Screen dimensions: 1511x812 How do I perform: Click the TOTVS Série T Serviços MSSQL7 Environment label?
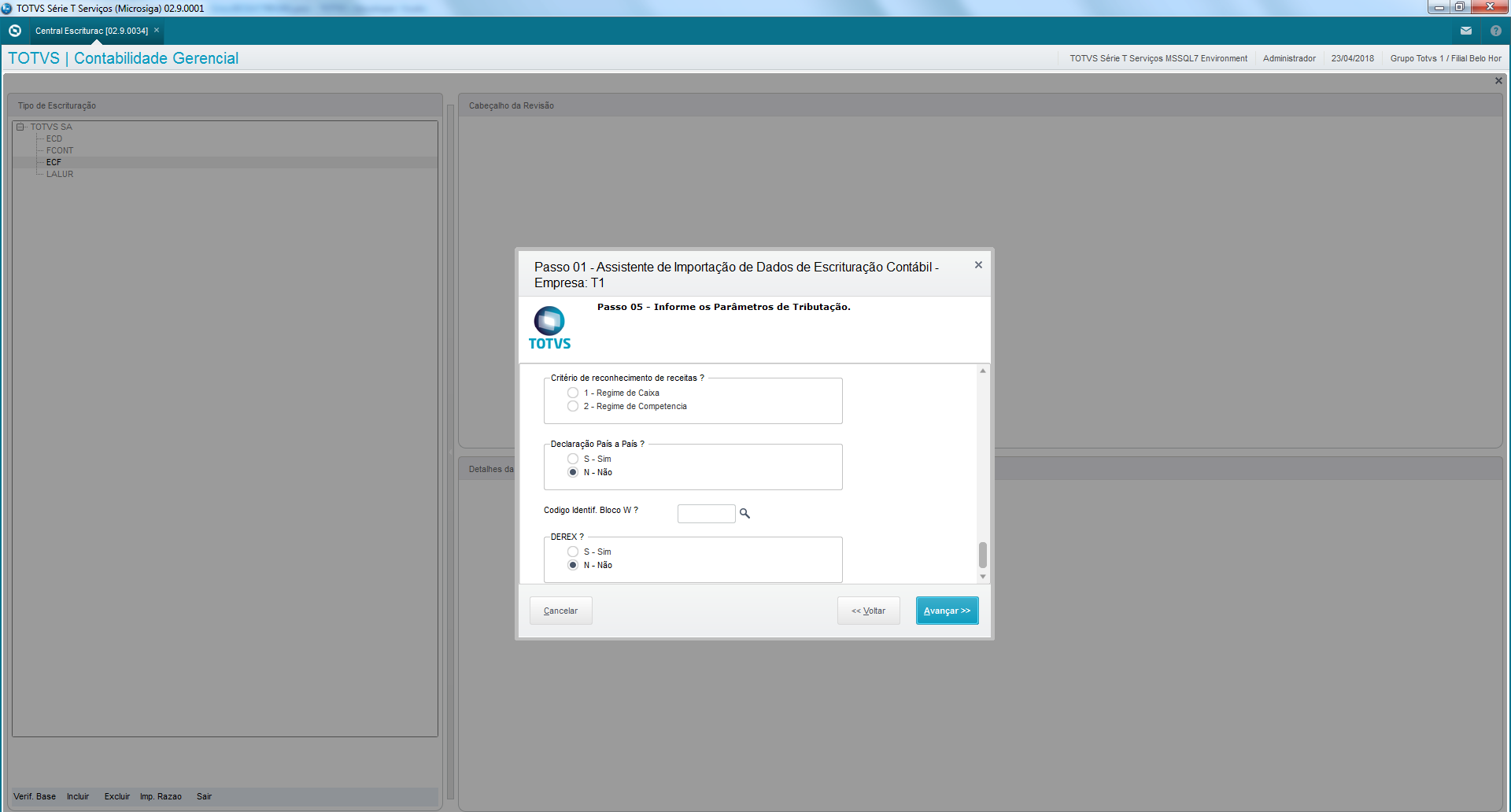(x=1158, y=58)
